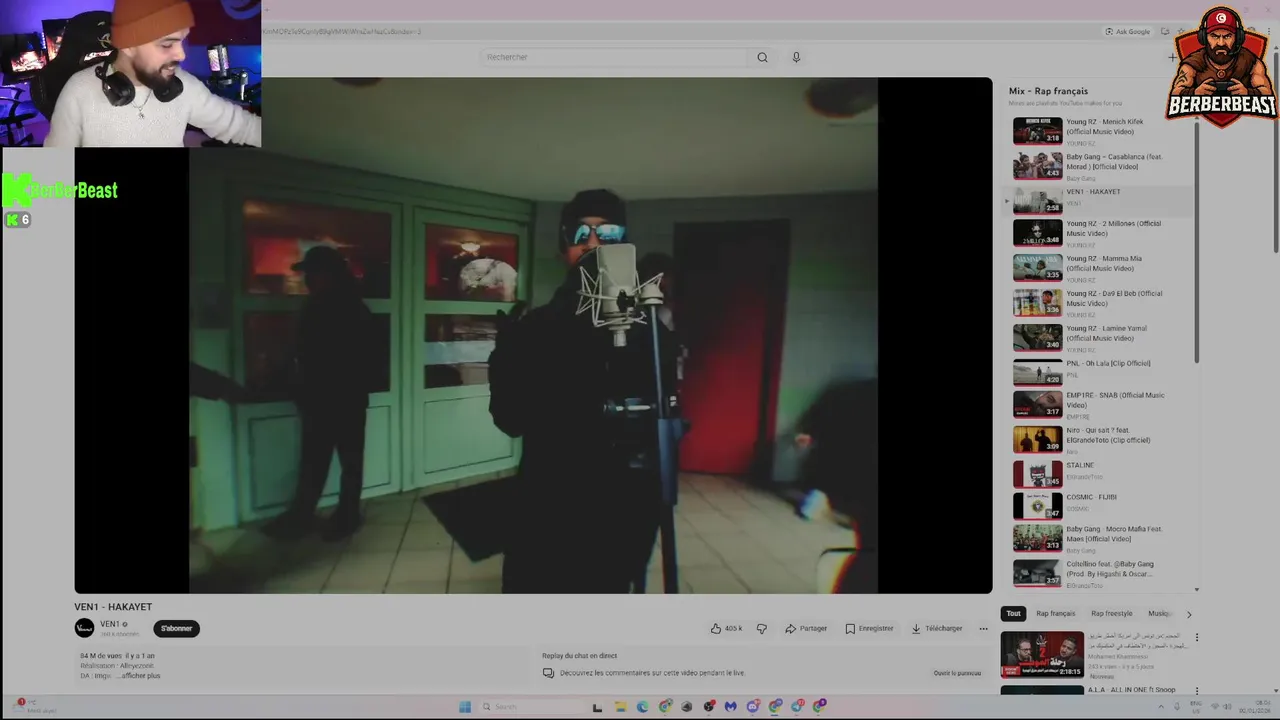The height and width of the screenshot is (720, 1280).
Task: Select VEN1 - HAKAYET playlist entry
Action: point(1100,200)
